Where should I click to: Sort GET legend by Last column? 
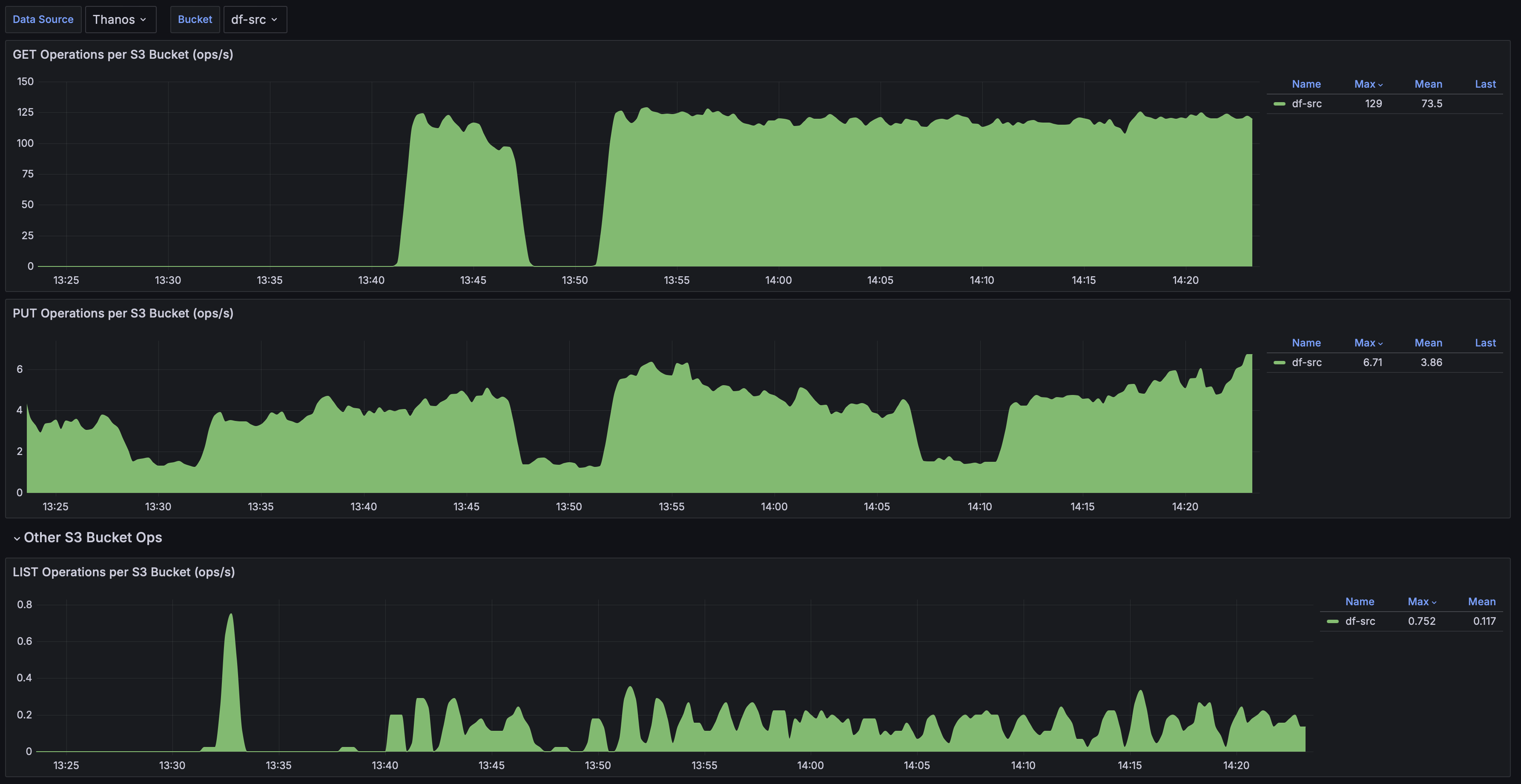[x=1484, y=84]
